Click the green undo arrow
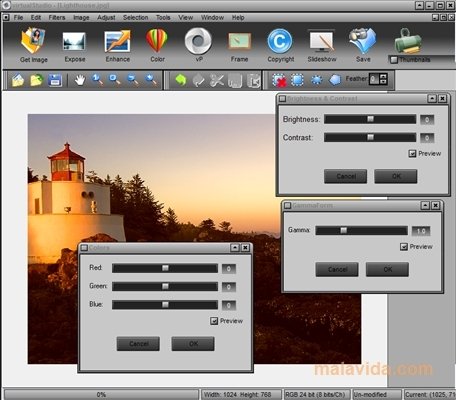This screenshot has height=400, width=456. click(180, 80)
